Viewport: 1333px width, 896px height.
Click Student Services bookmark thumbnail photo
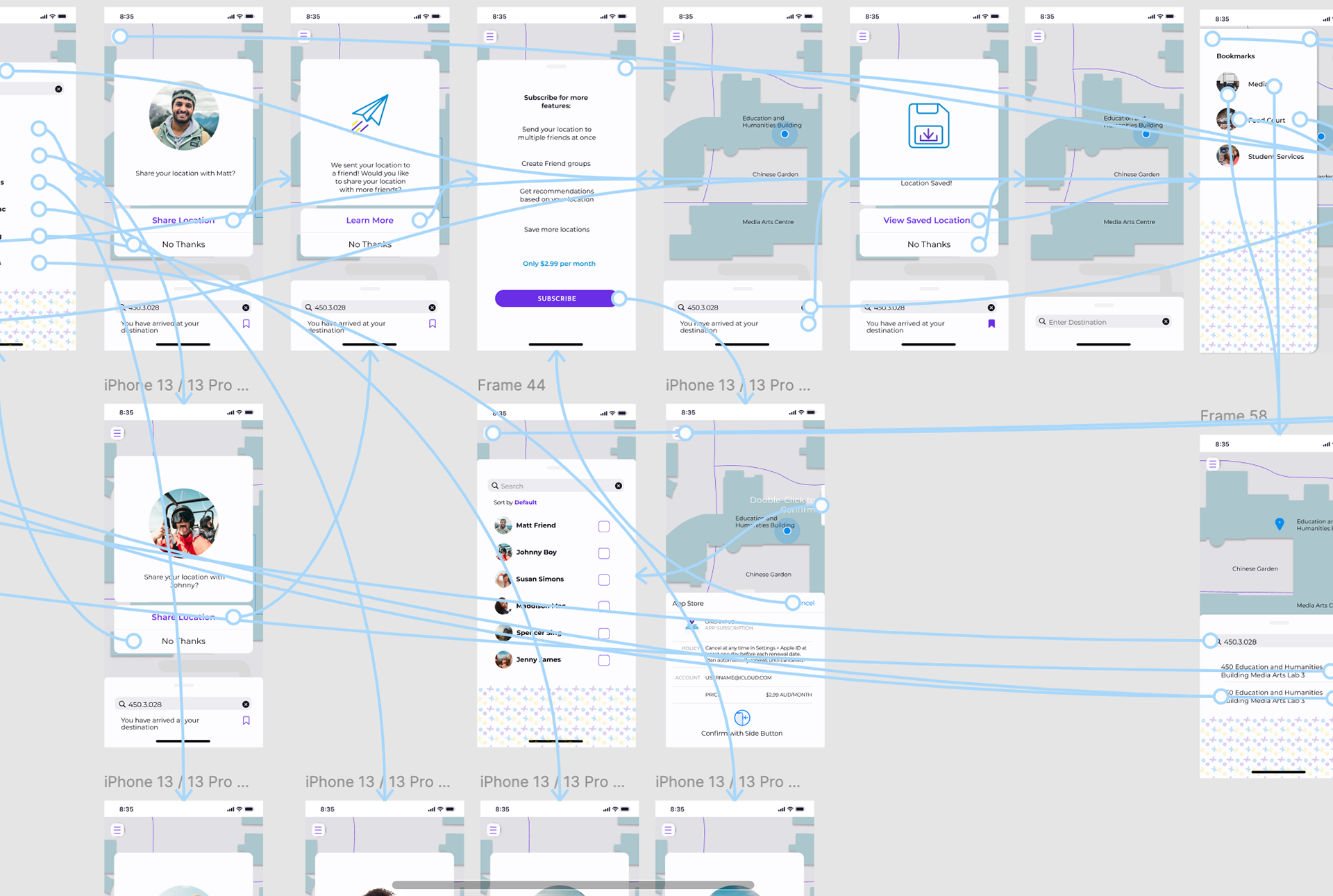(x=1227, y=155)
